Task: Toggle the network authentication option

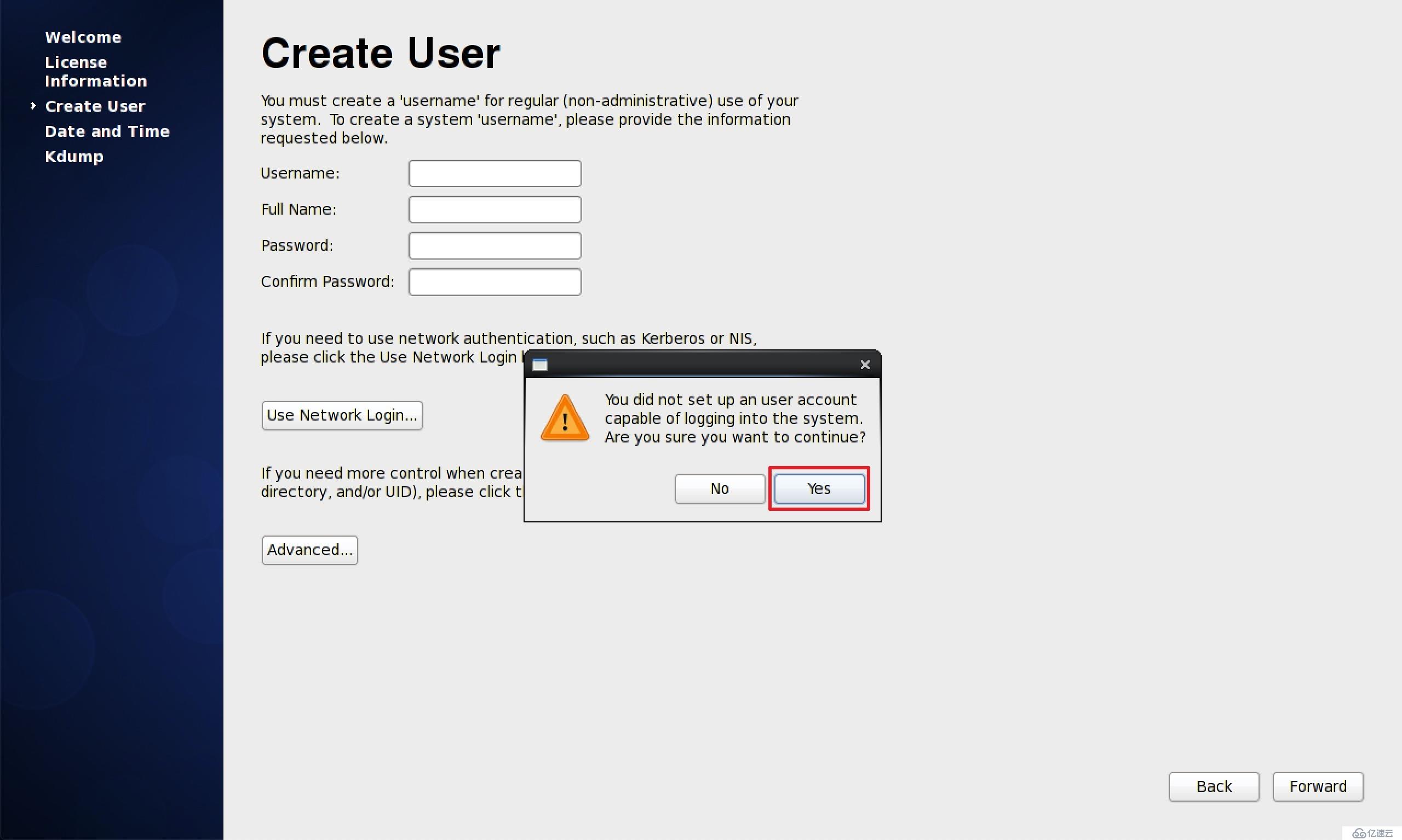Action: pyautogui.click(x=341, y=415)
